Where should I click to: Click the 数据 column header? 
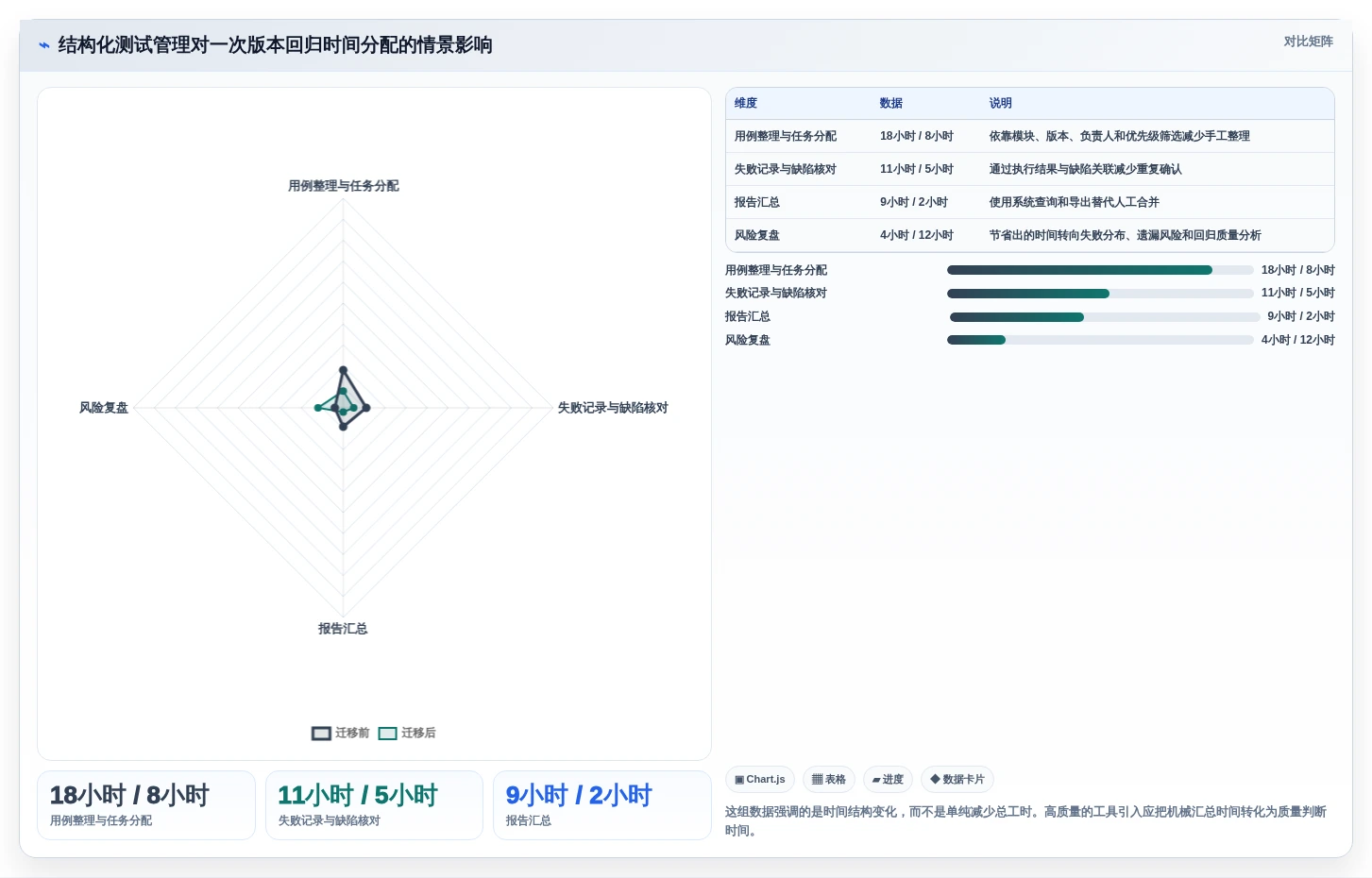891,104
